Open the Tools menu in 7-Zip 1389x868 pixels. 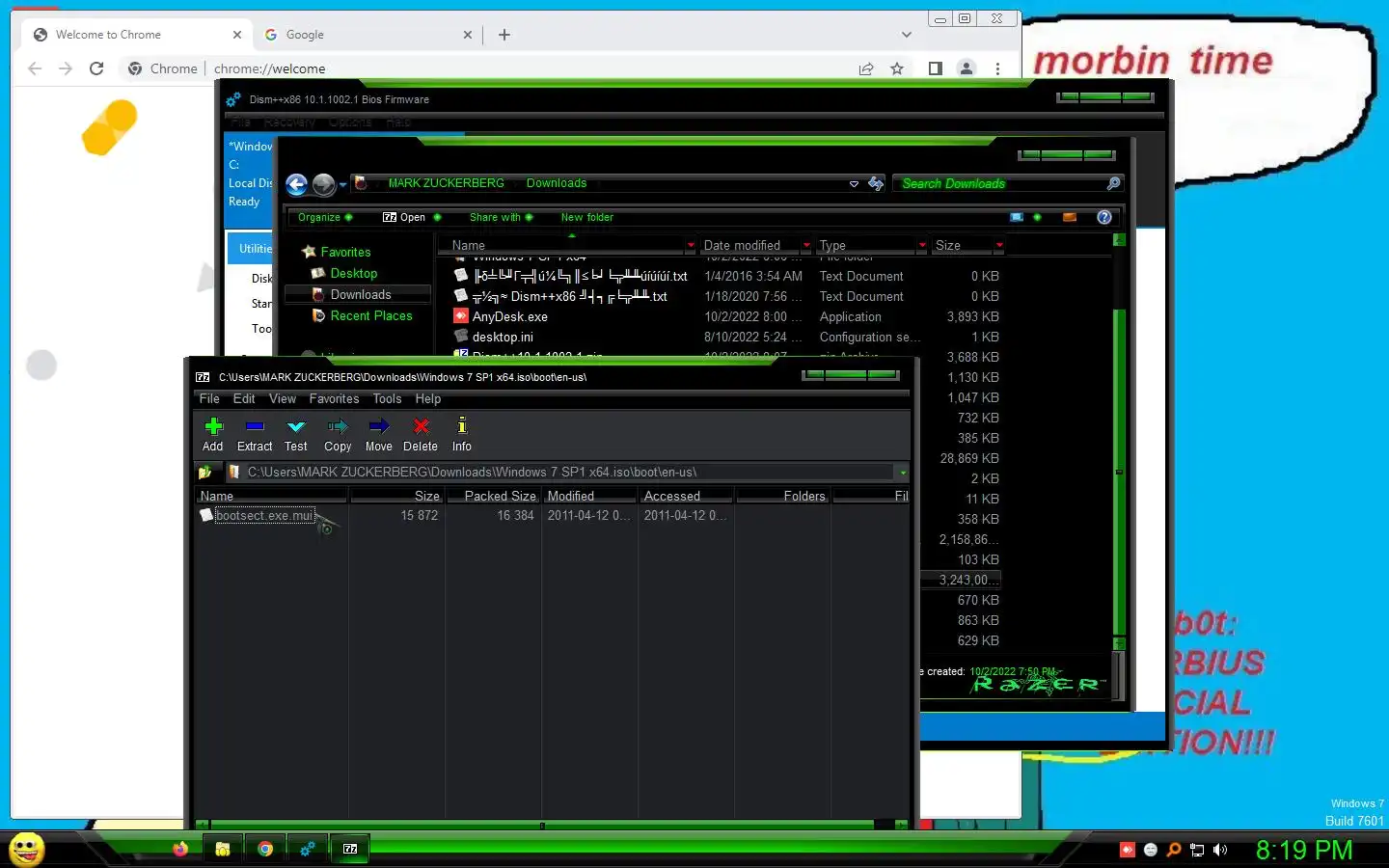click(387, 398)
